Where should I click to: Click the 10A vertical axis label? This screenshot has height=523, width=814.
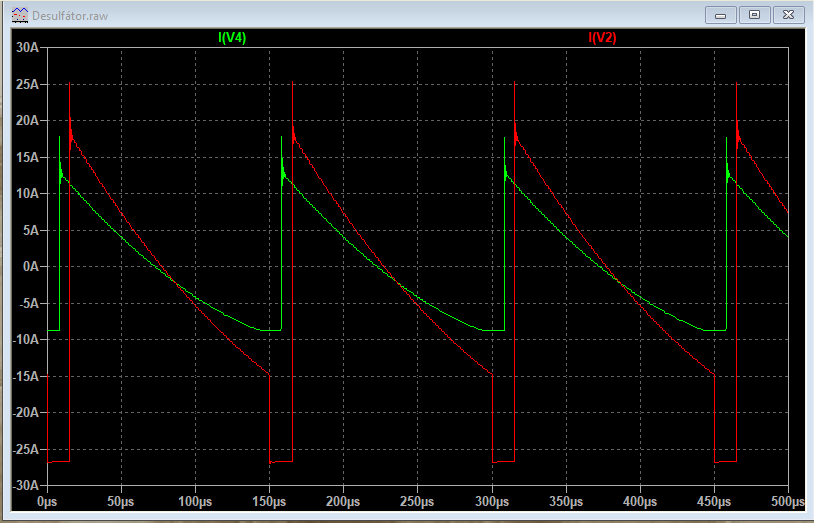28,194
